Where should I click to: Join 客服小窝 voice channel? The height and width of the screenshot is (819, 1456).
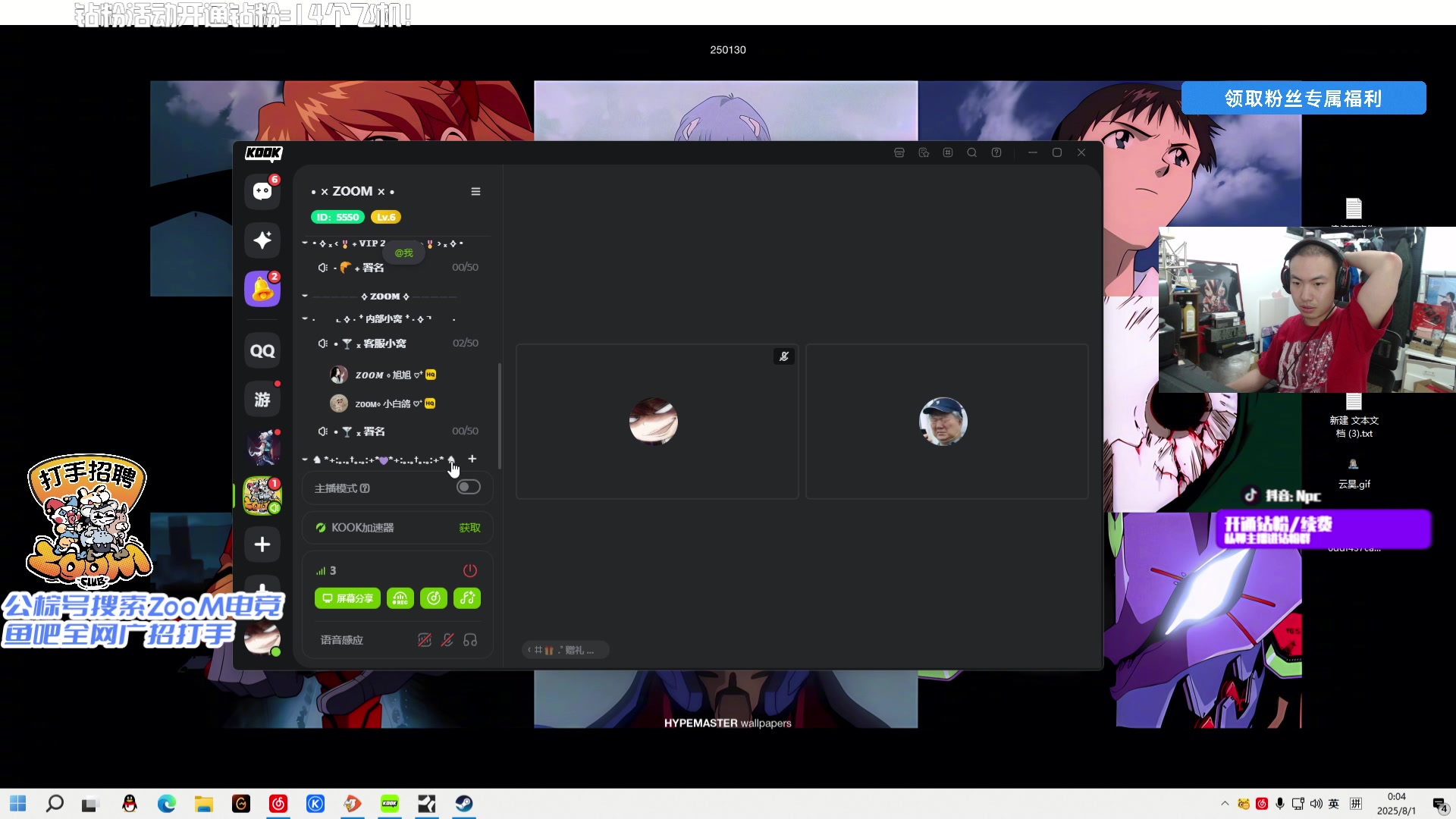tap(398, 344)
